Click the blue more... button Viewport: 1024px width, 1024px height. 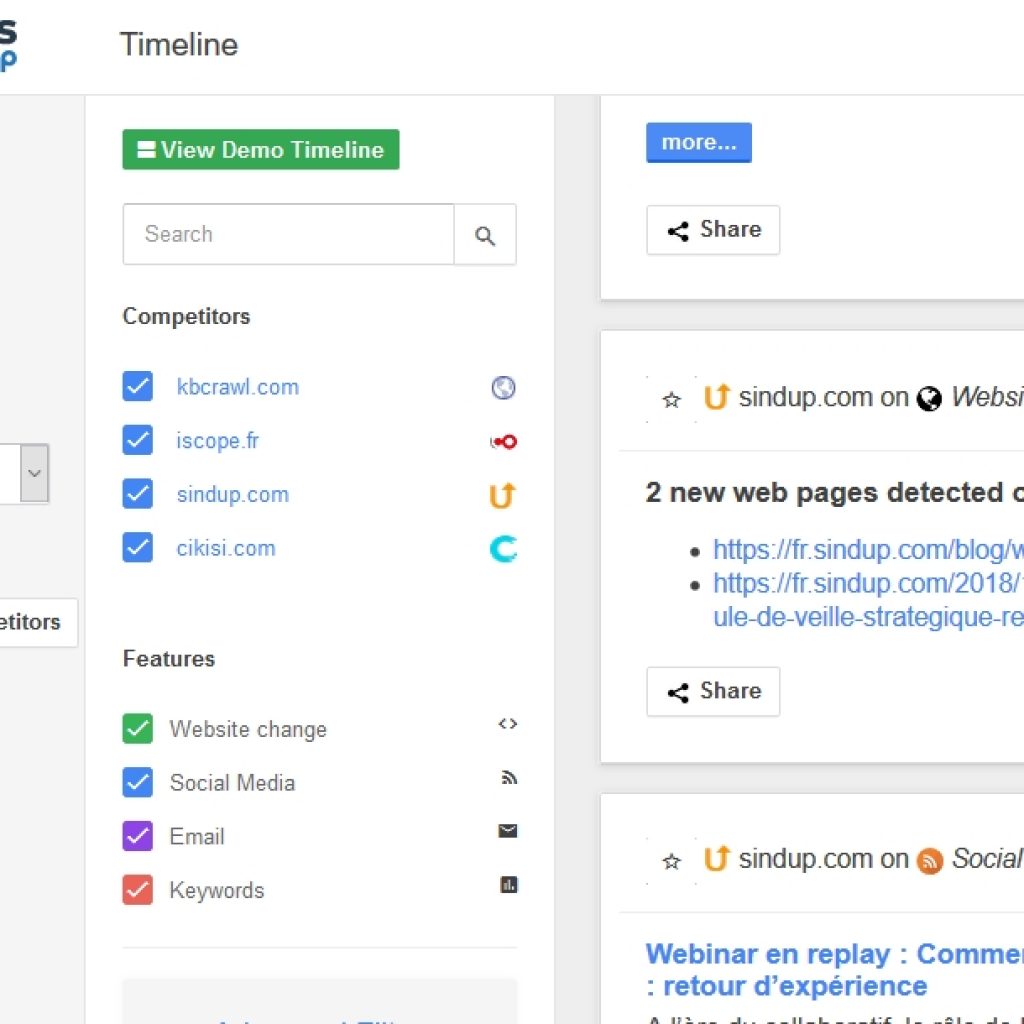(x=699, y=142)
